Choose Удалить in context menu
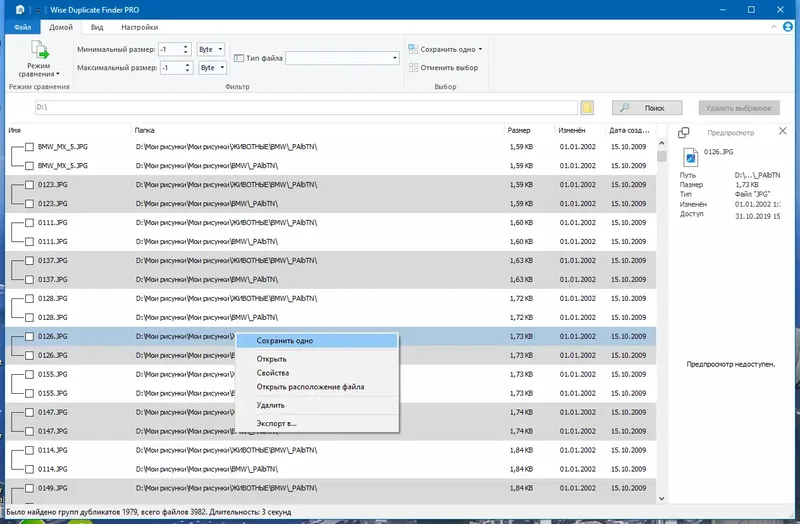 point(317,405)
